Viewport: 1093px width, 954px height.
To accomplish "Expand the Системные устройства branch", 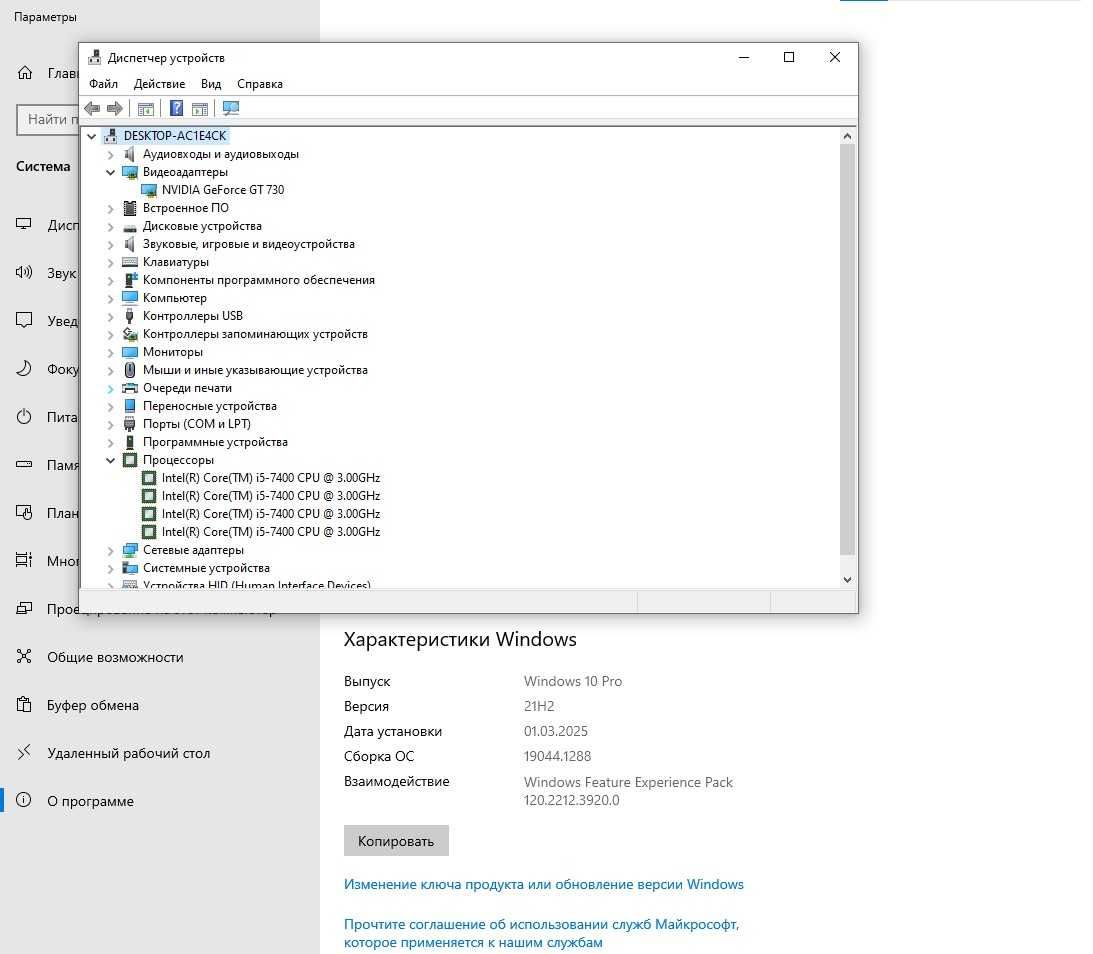I will point(110,569).
